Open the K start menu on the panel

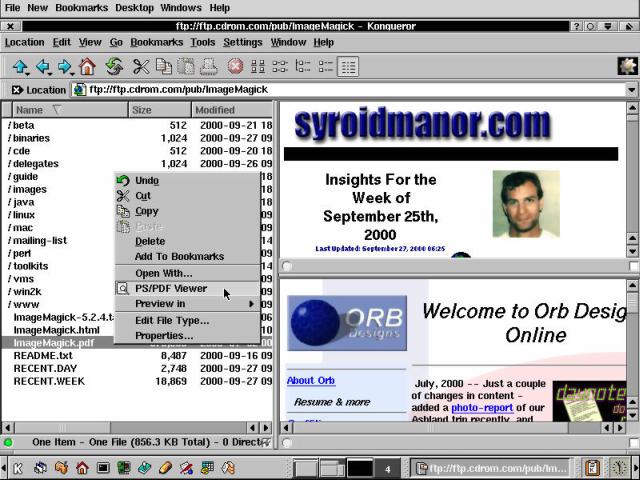click(x=17, y=467)
